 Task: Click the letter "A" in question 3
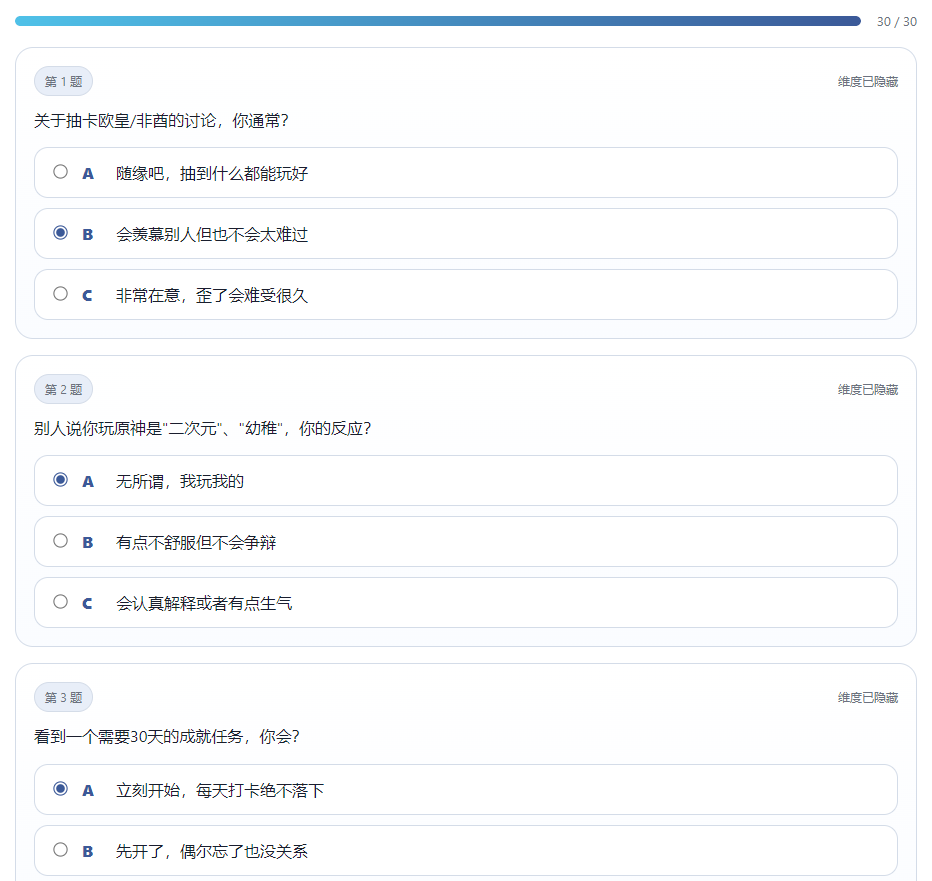coord(87,788)
